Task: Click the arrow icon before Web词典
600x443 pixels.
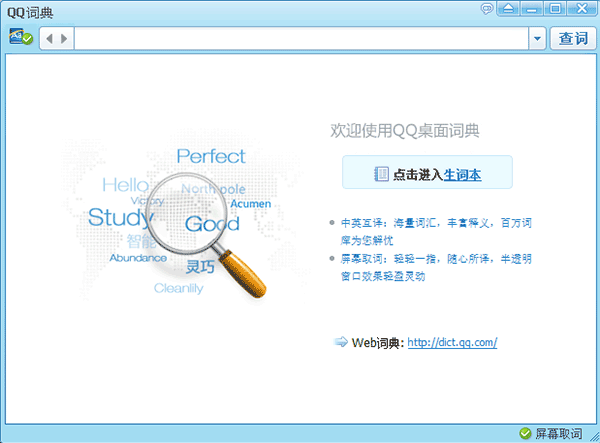Action: (x=341, y=342)
